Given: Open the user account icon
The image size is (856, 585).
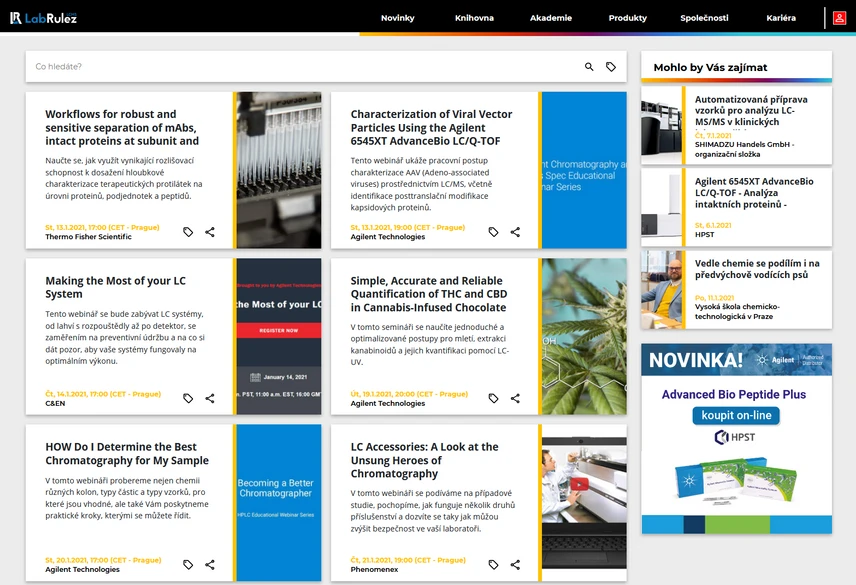Looking at the screenshot, I should (839, 18).
